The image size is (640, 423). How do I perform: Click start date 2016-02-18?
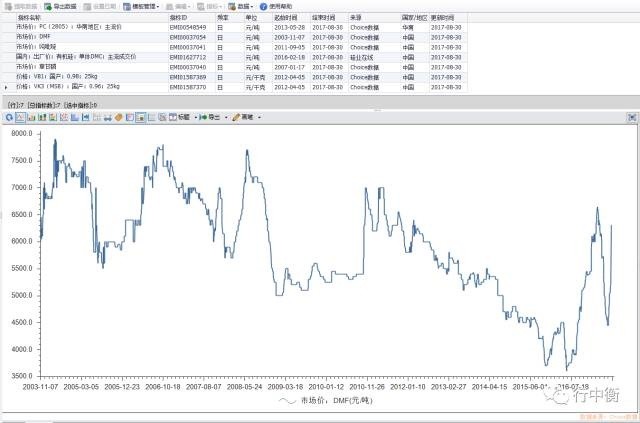[x=289, y=57]
